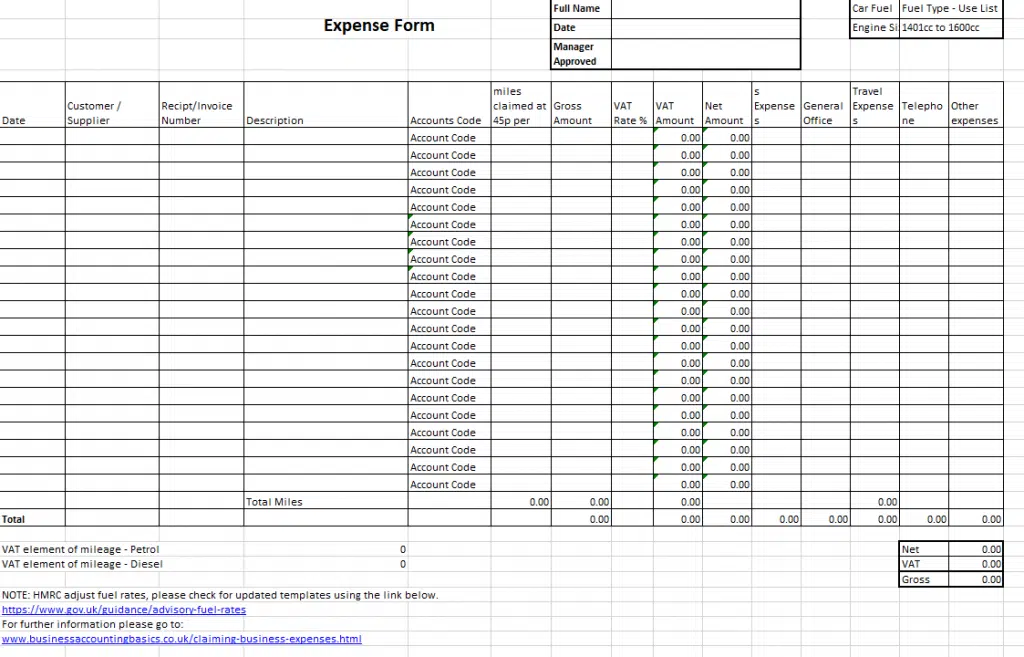Select the Travel Expenses column header
The height and width of the screenshot is (657, 1024).
coord(874,104)
